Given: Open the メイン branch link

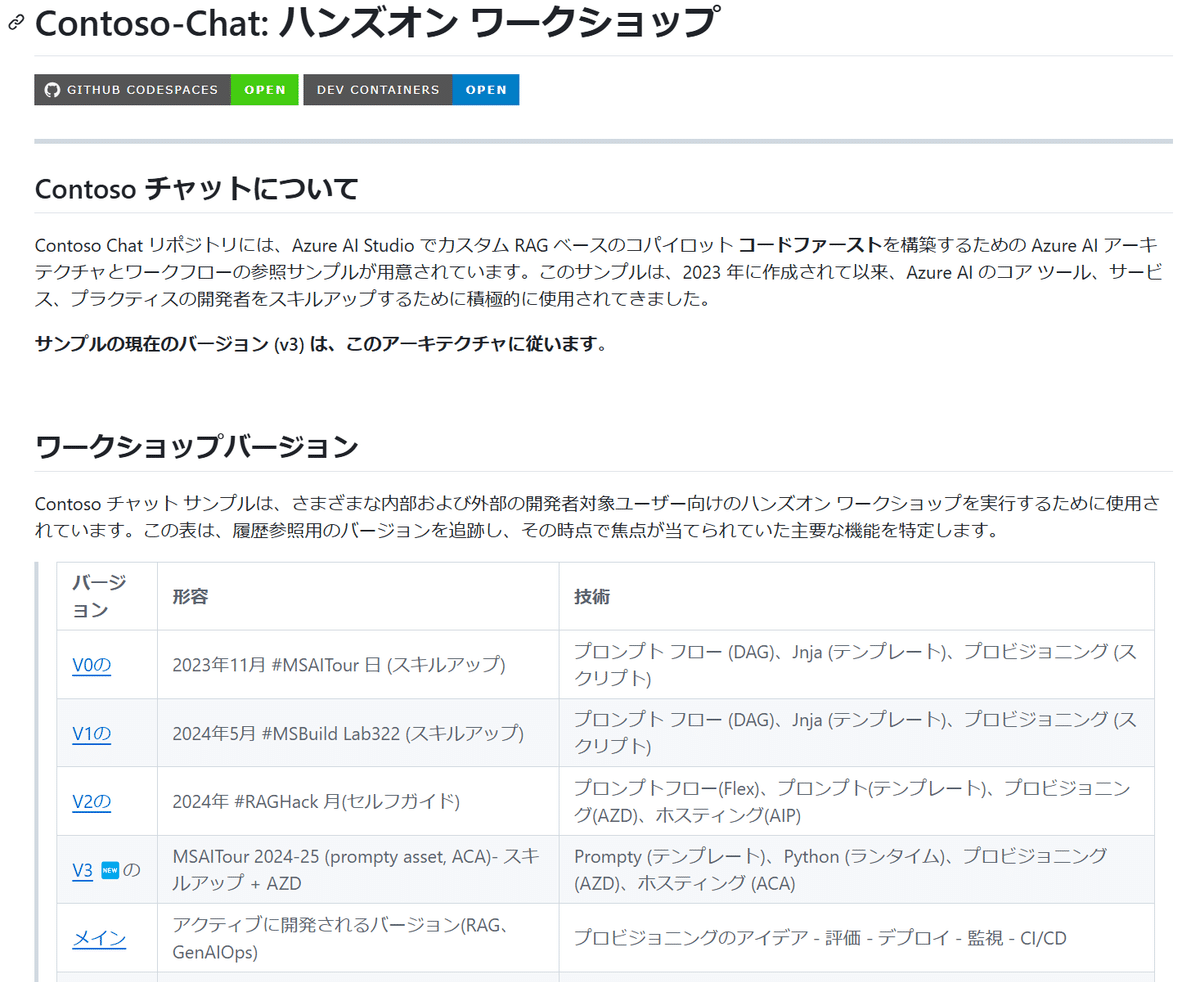Looking at the screenshot, I should (x=97, y=938).
